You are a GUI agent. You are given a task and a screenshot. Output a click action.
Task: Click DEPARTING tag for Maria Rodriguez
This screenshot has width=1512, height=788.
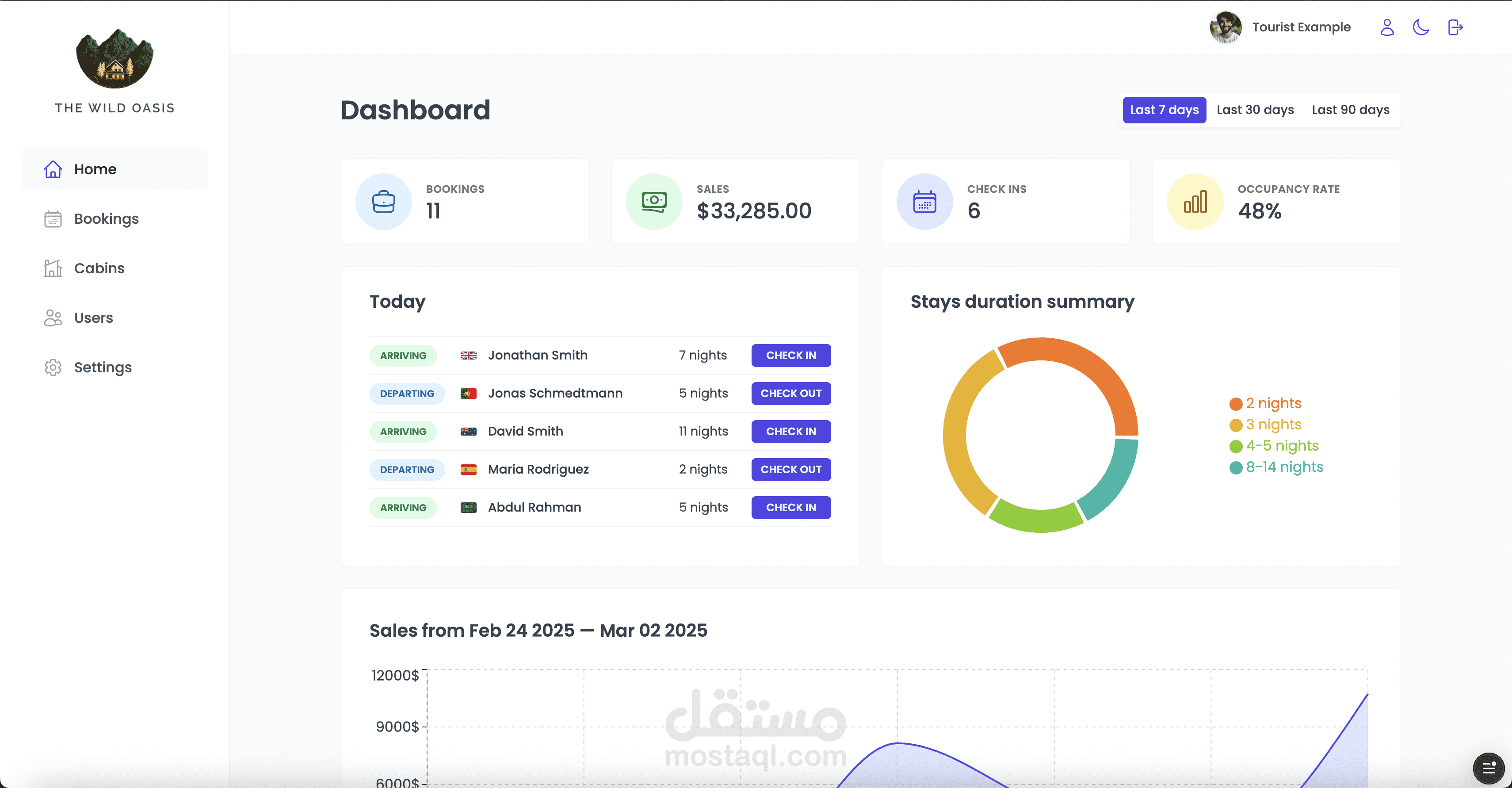tap(407, 469)
